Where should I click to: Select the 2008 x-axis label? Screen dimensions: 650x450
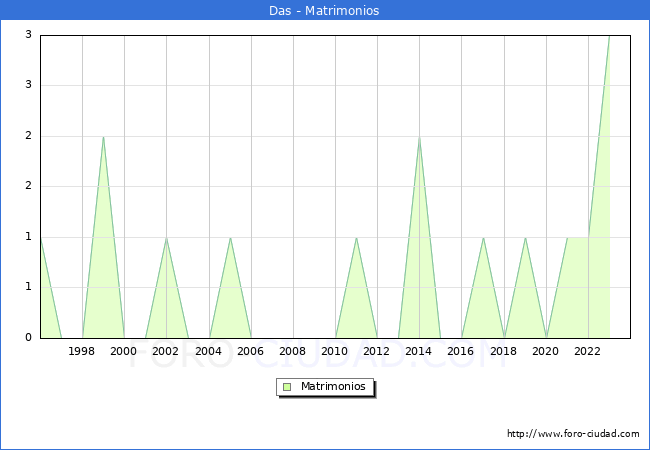point(293,351)
